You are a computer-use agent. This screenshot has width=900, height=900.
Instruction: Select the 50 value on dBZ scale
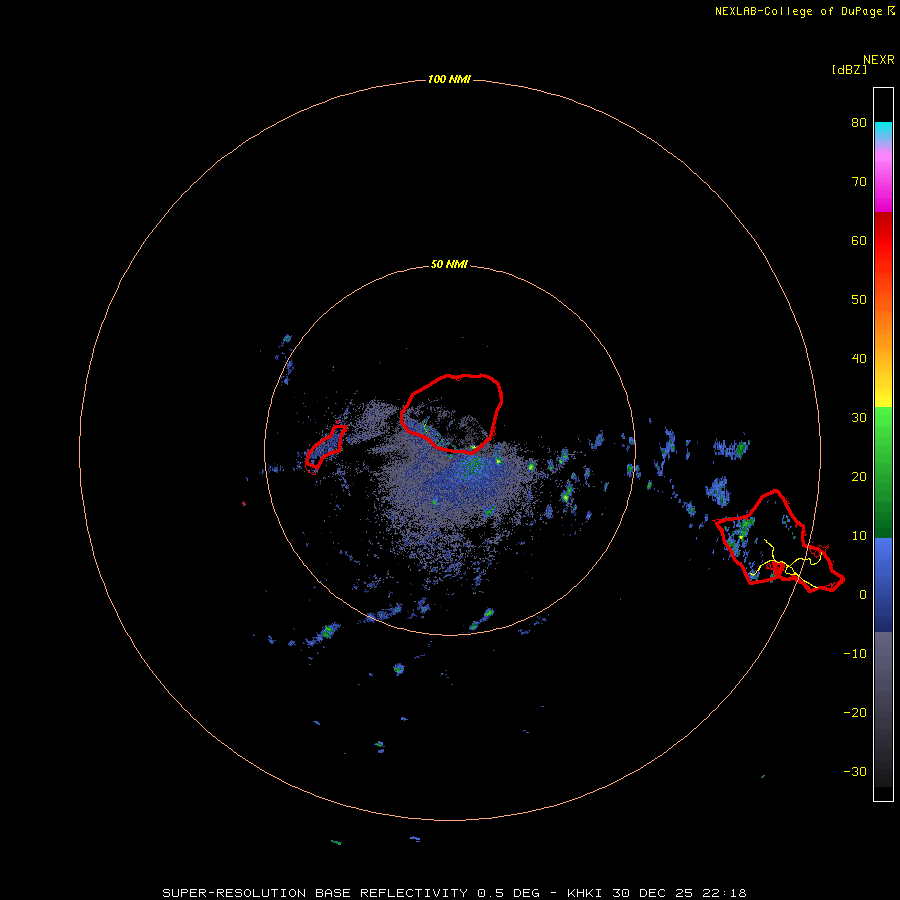[859, 300]
